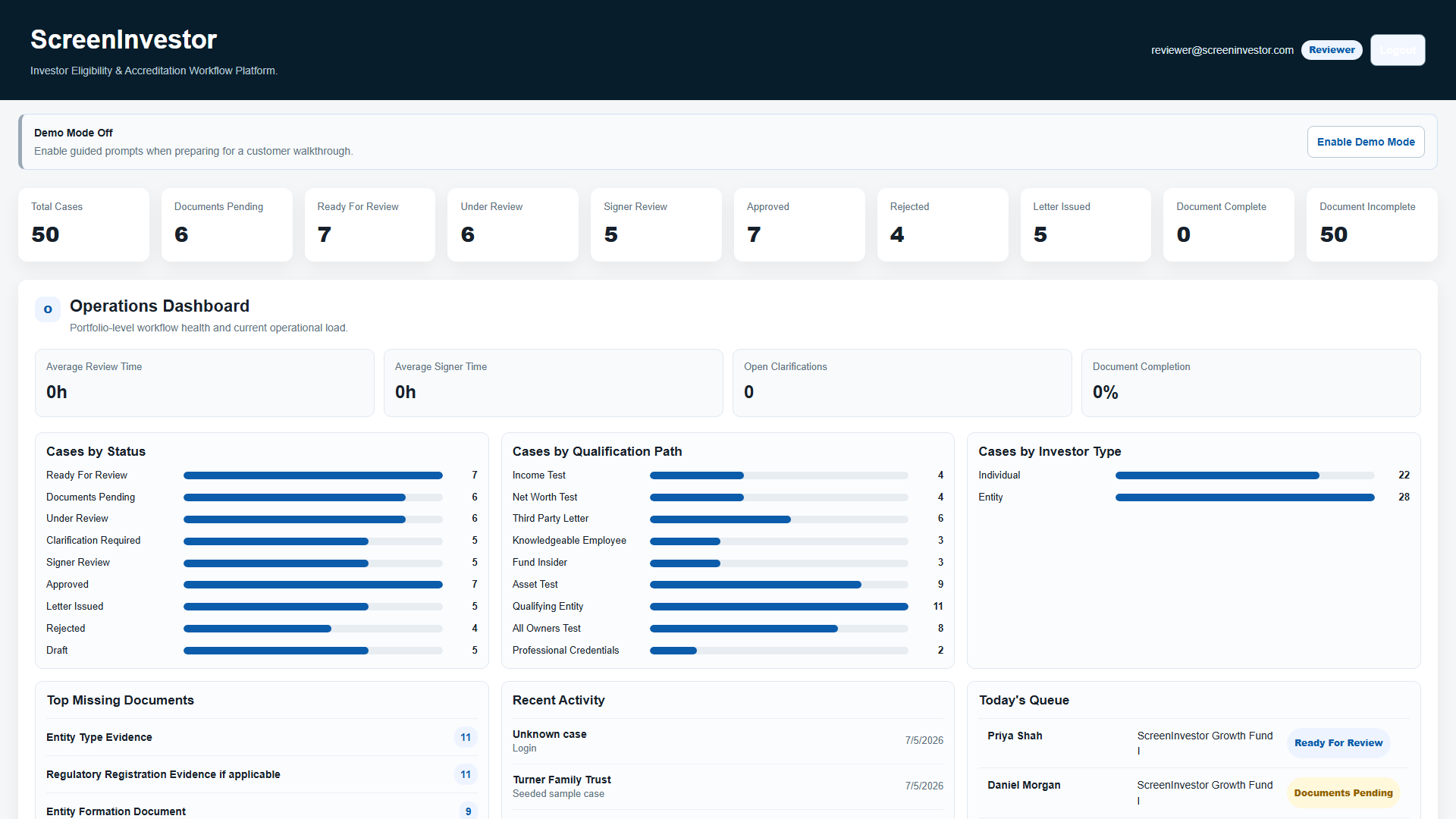This screenshot has height=819, width=1456.
Task: Click the count badge for Entity Type Evidence
Action: tap(466, 737)
